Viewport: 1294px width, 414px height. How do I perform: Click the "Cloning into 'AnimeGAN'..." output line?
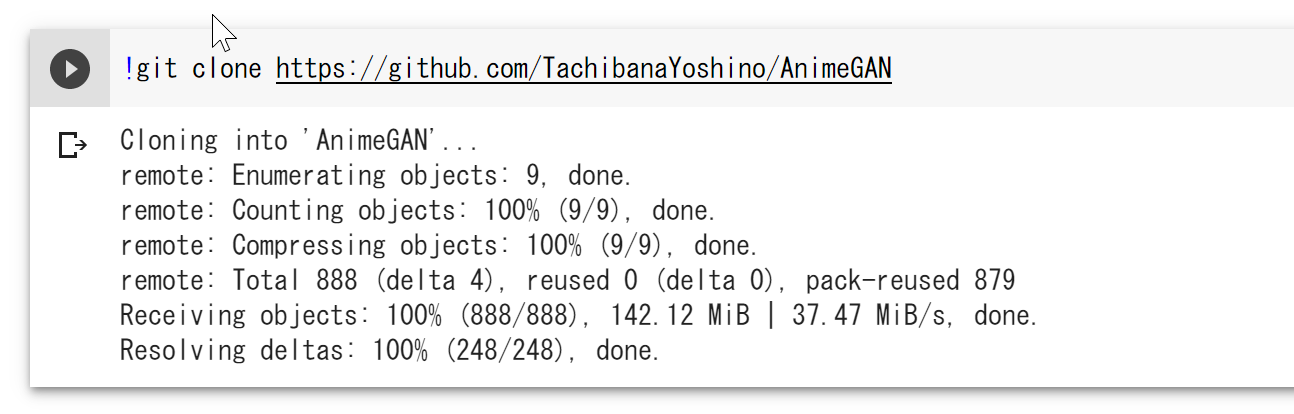pos(299,140)
